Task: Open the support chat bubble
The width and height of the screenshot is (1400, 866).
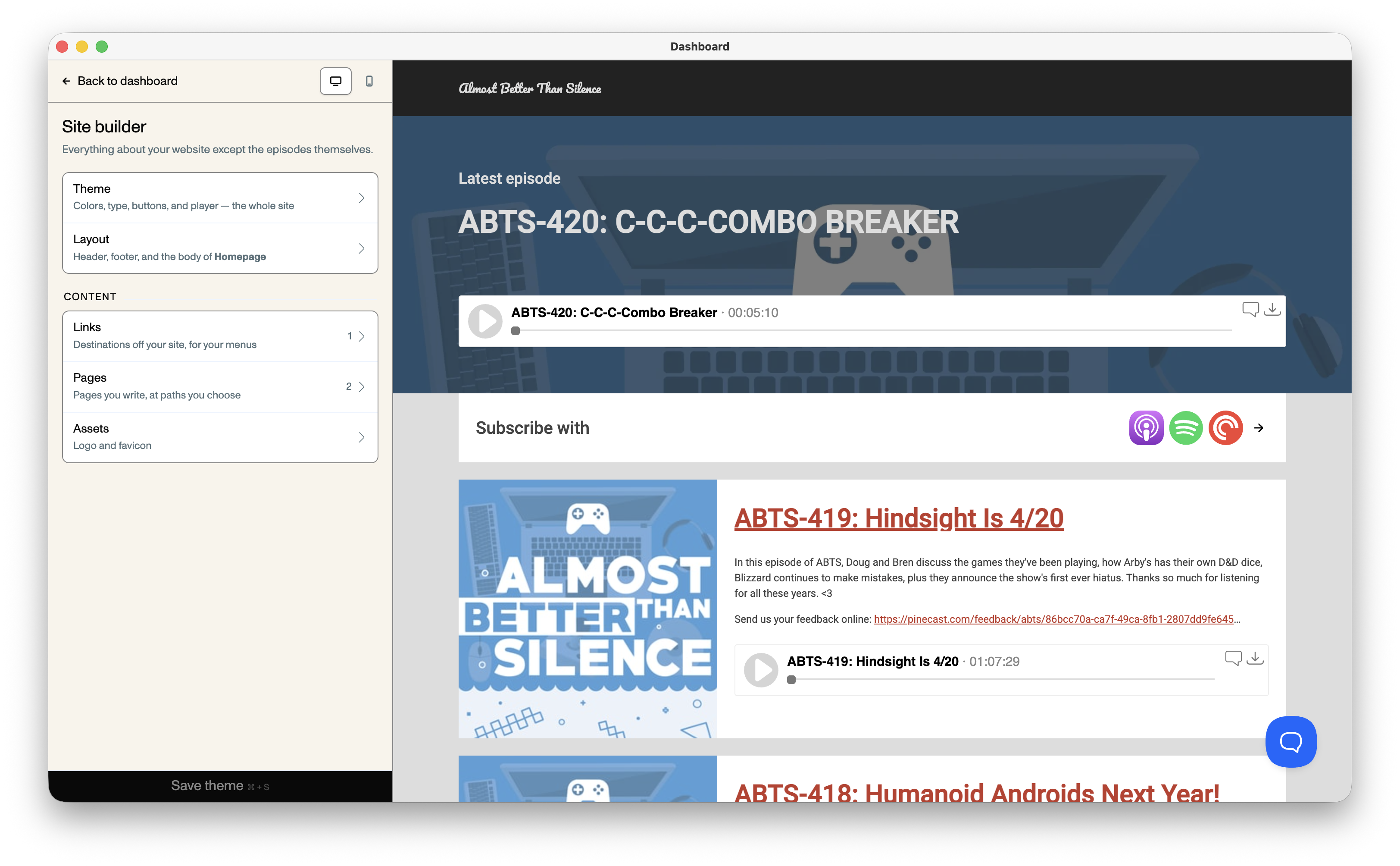Action: coord(1291,742)
